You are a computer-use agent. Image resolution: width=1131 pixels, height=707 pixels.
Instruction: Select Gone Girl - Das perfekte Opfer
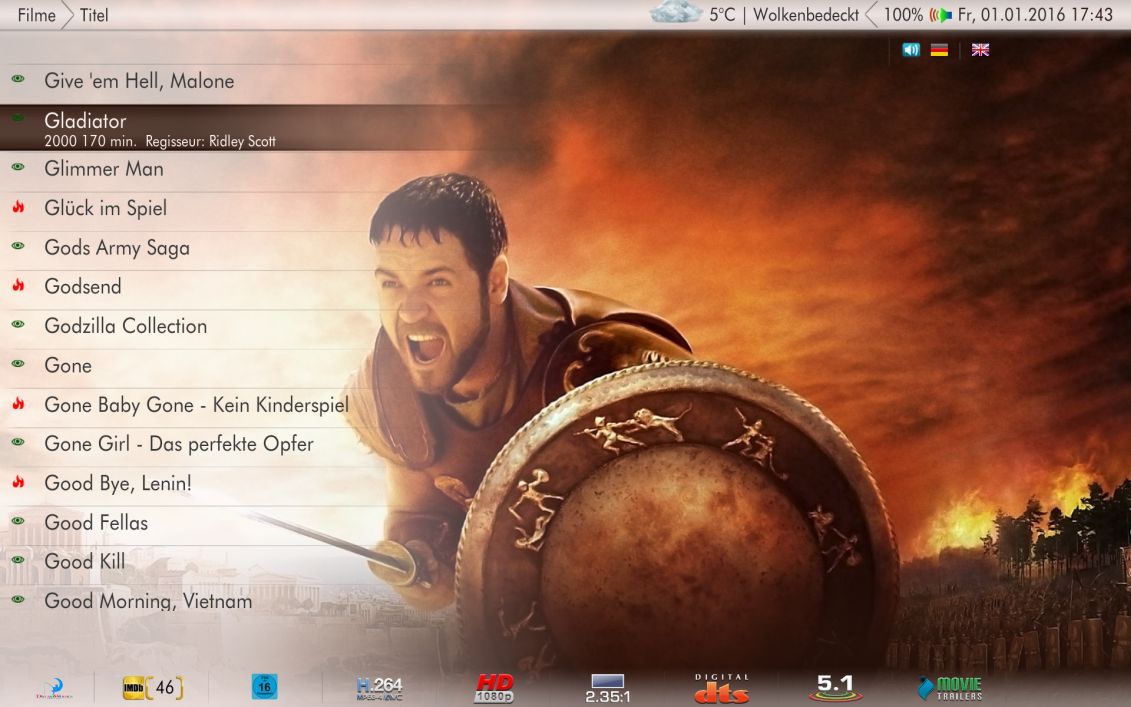tap(179, 444)
